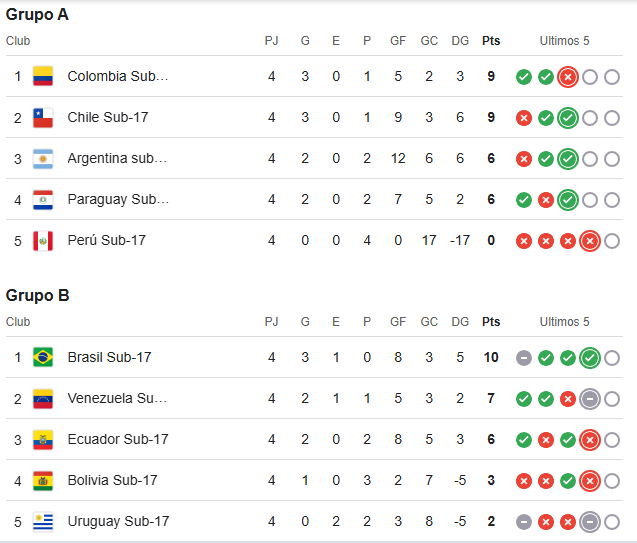Click the Pts column header in Grupo A
Screen dimensions: 637x543
(491, 41)
